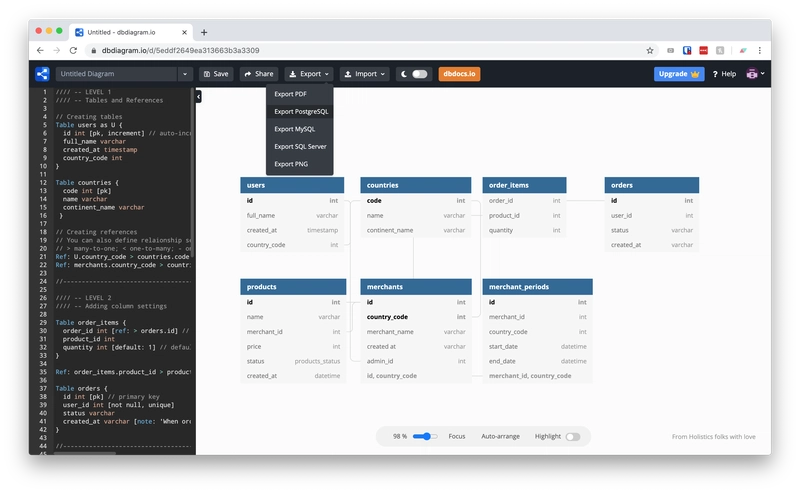The image size is (800, 493).
Task: Adjust the zoom level slider
Action: pyautogui.click(x=425, y=436)
